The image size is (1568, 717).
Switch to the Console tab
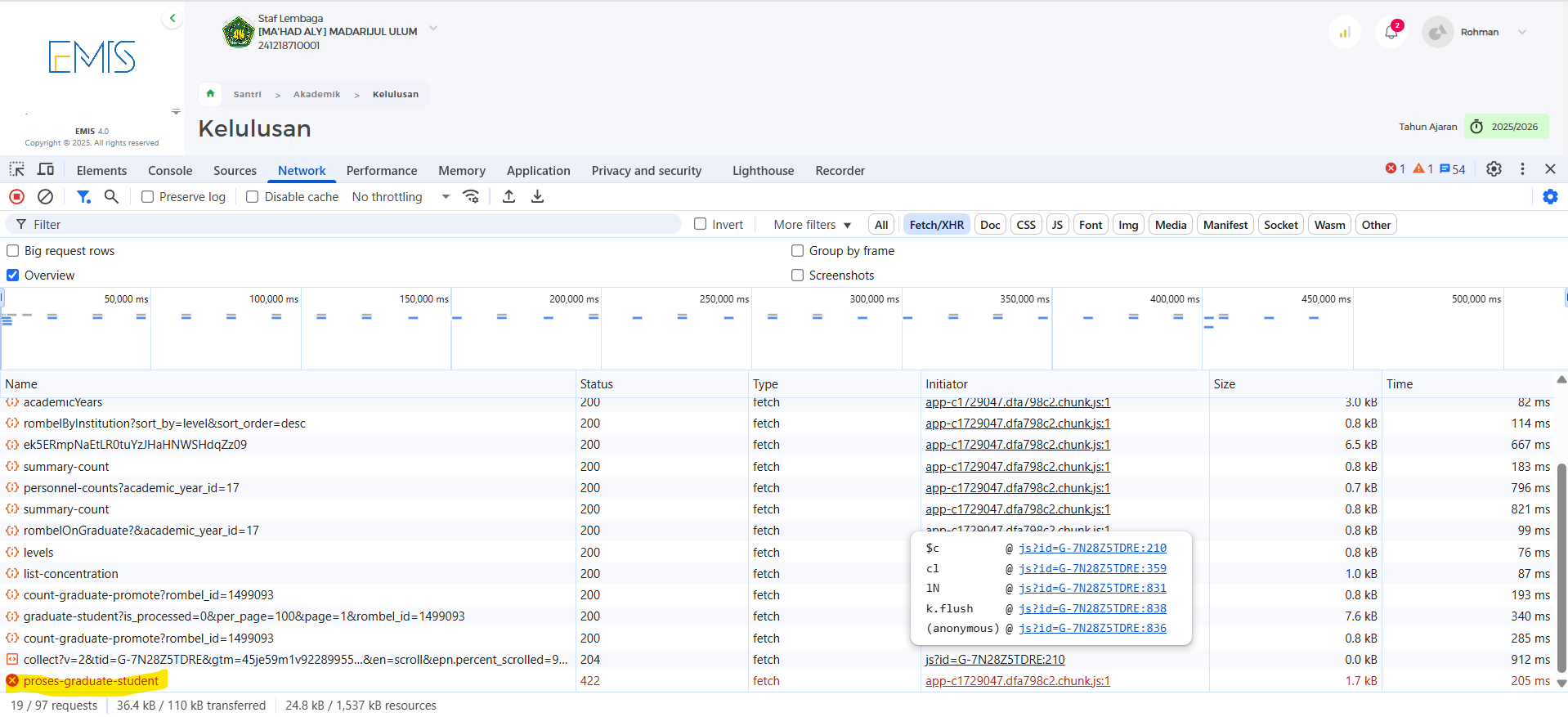(x=170, y=171)
